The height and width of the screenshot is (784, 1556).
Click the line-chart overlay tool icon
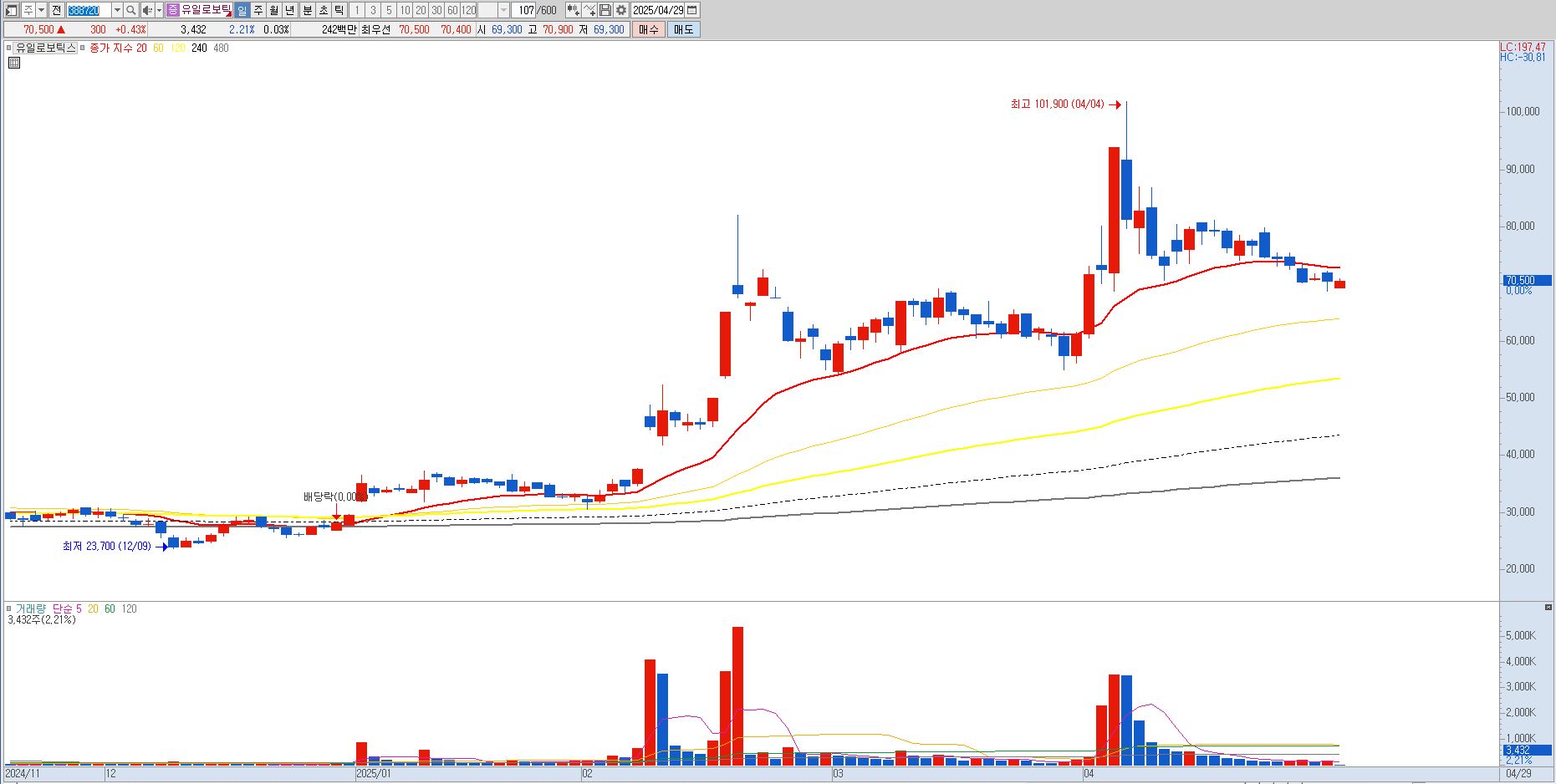589,10
